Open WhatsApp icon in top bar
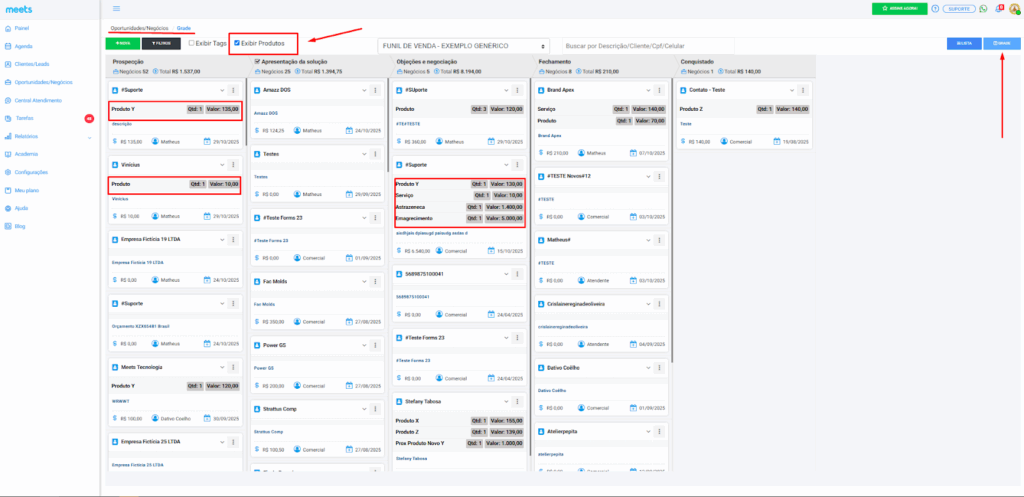The width and height of the screenshot is (1024, 497). (x=983, y=8)
